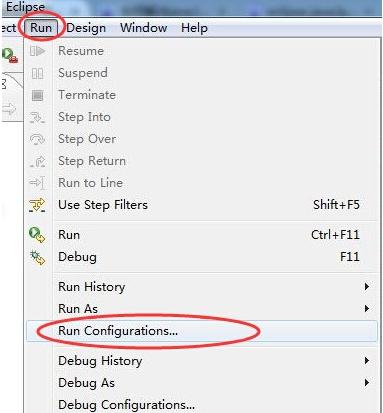Click the toolbar run icon behind menu

click(9, 55)
